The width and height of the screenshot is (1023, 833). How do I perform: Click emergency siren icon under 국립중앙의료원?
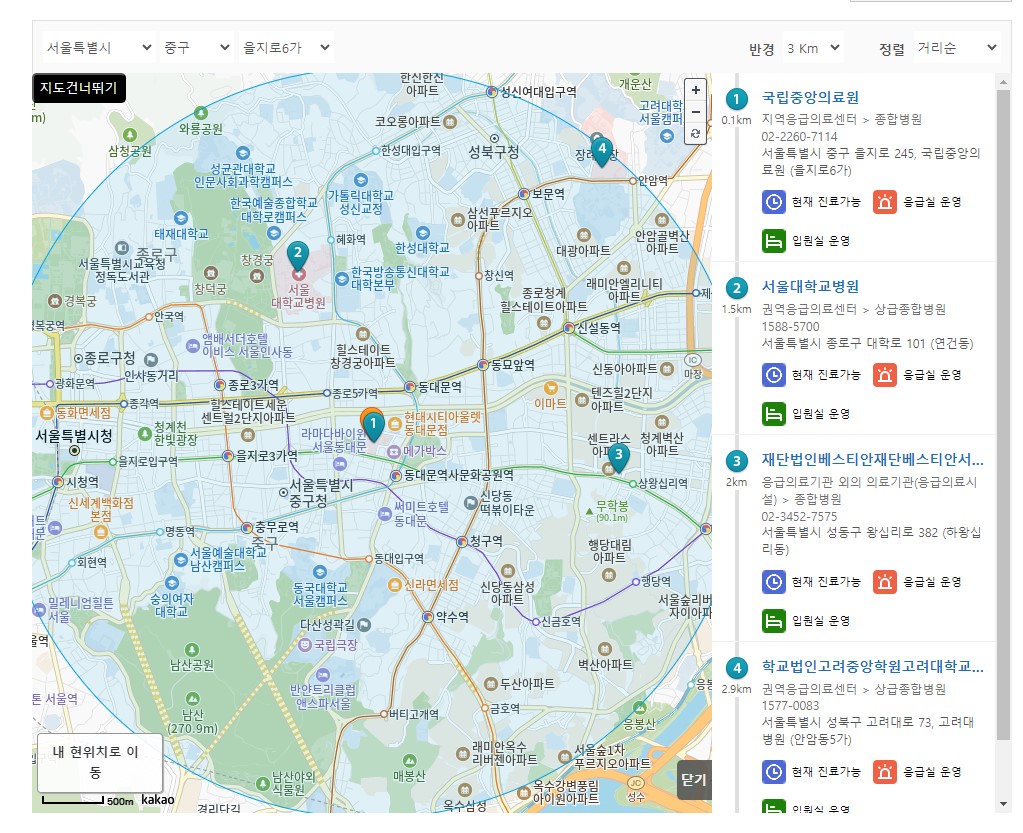tap(885, 202)
